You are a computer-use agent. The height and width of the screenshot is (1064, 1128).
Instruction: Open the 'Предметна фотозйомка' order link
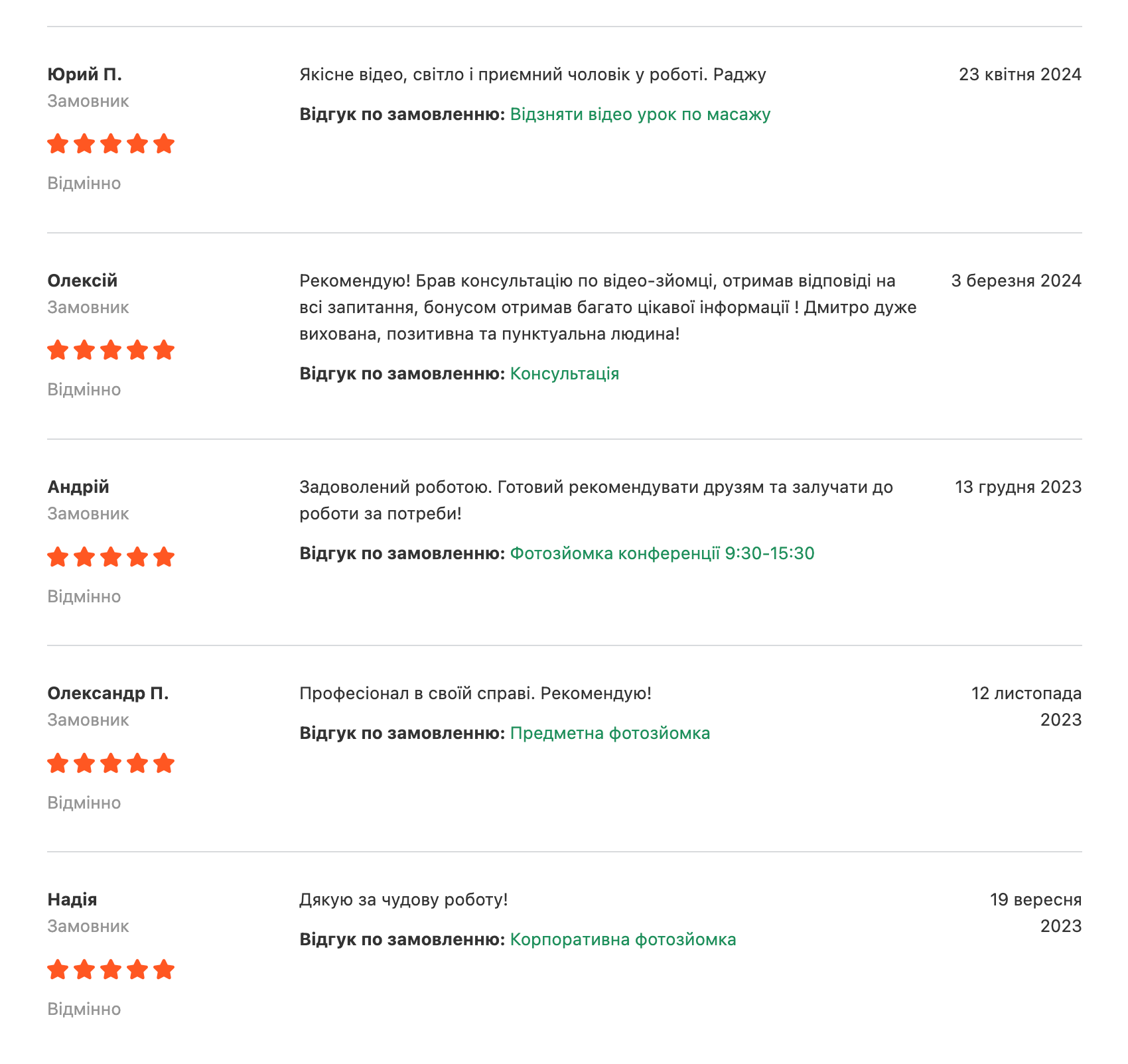[x=610, y=733]
